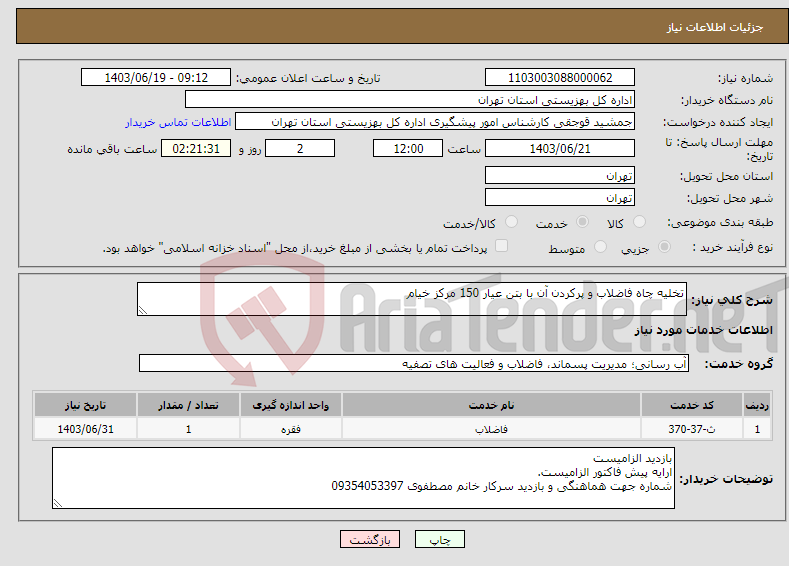Click the تاریخ و ساعت اعلان عمومی label

(308, 78)
